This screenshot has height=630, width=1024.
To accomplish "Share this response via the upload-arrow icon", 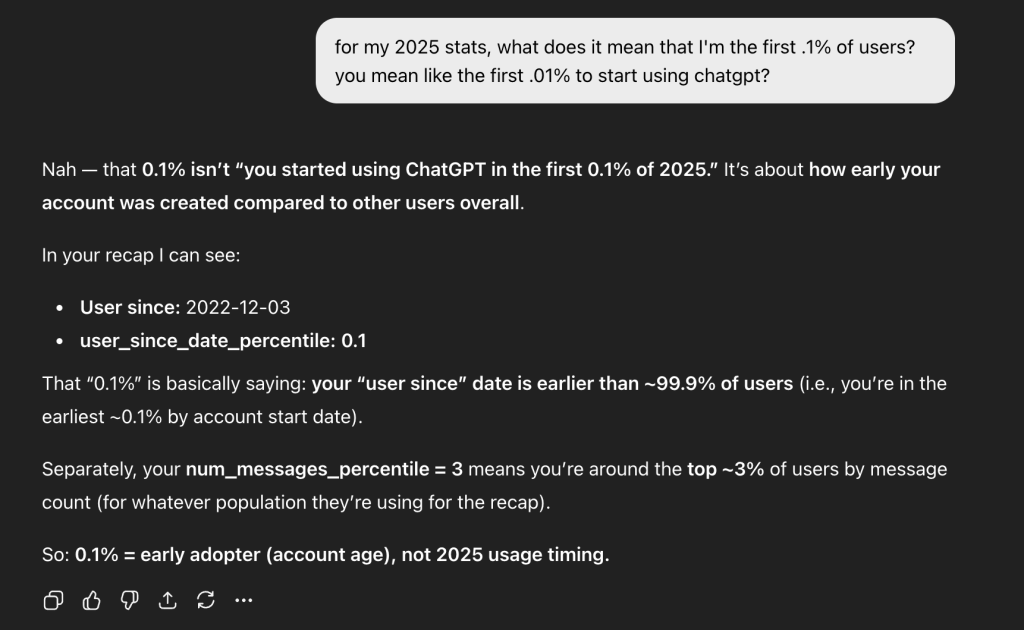I will (x=167, y=600).
